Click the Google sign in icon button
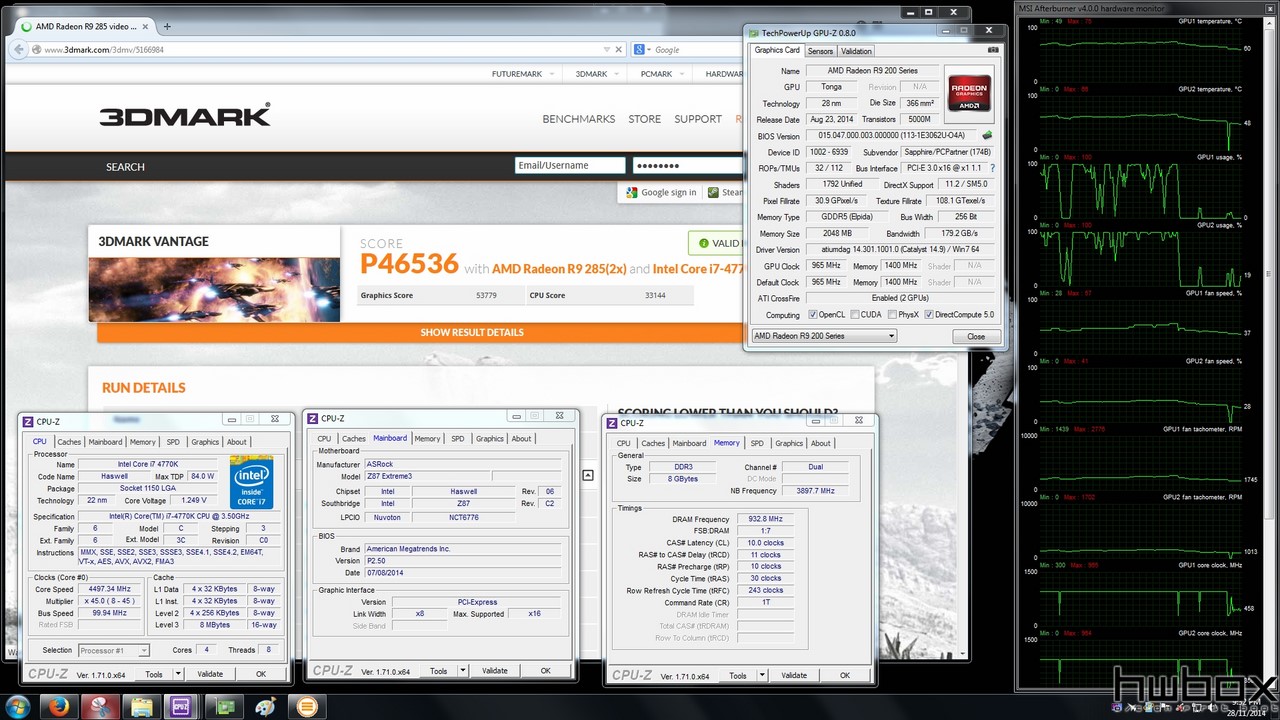1280x720 pixels. [x=632, y=192]
